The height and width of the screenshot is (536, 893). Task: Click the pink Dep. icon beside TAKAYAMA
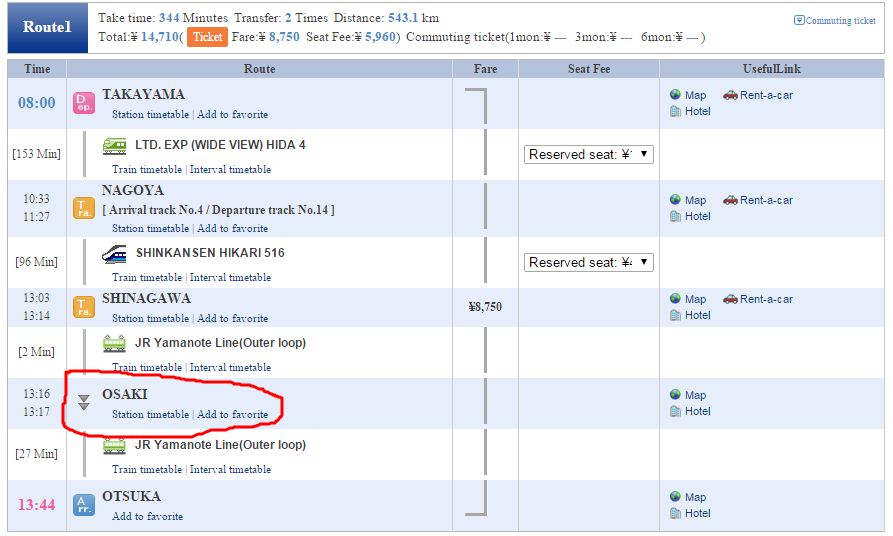pos(84,103)
